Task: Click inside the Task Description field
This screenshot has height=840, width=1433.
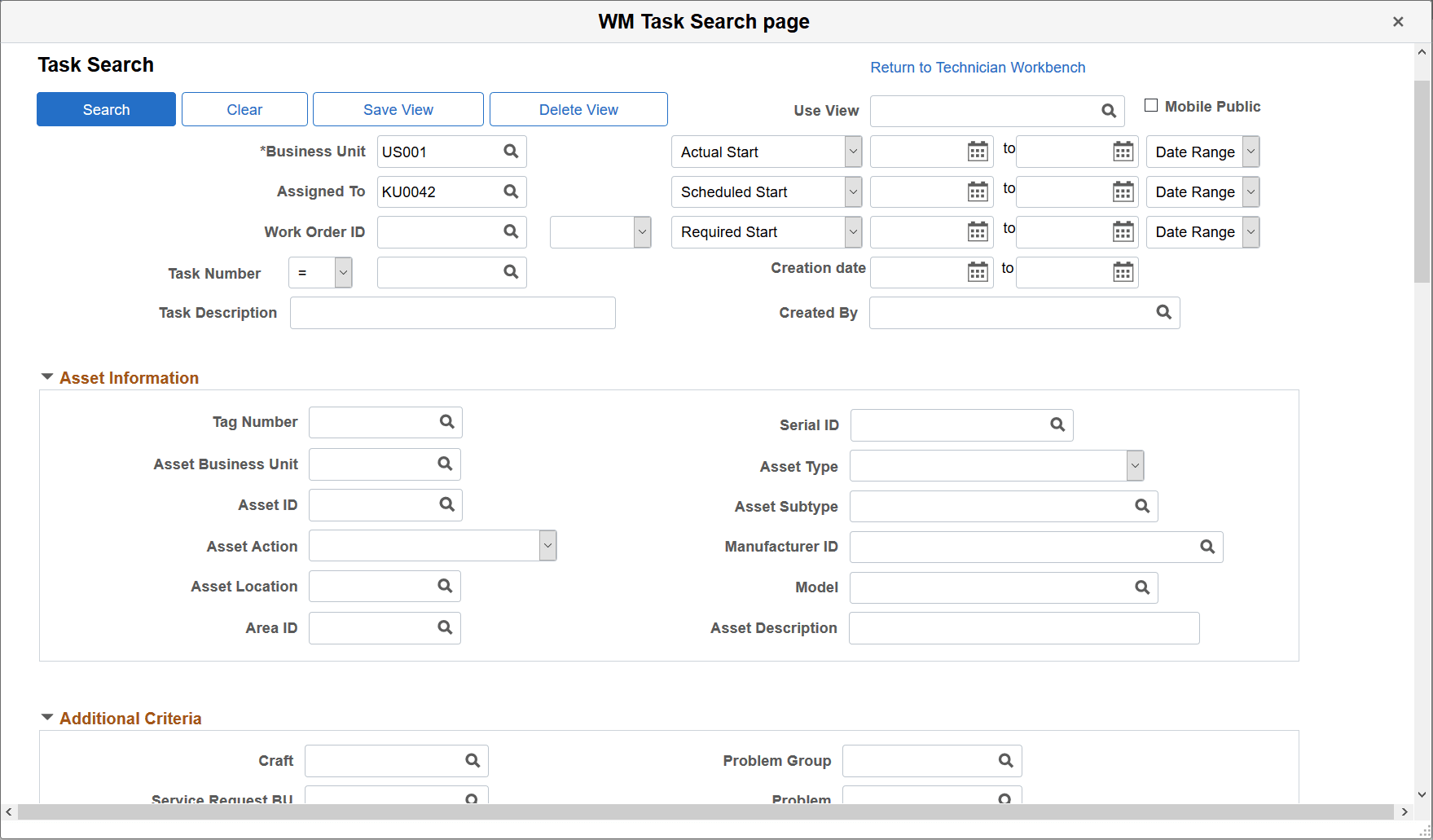Action: click(452, 312)
